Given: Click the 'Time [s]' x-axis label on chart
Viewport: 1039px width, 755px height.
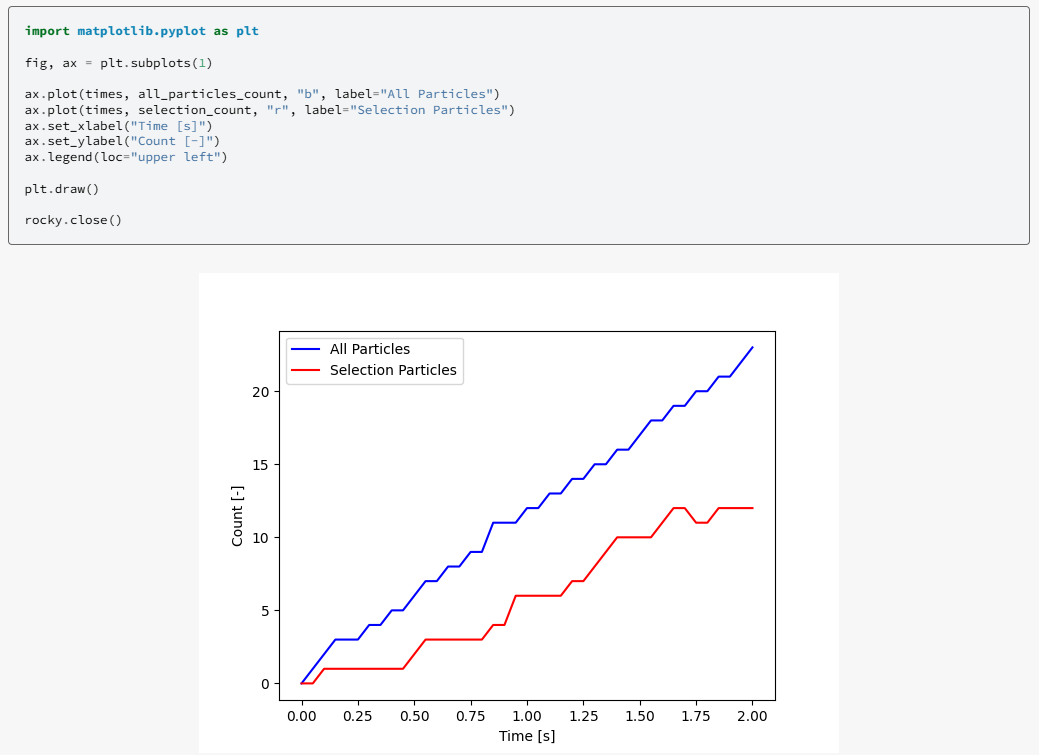Looking at the screenshot, I should [x=527, y=736].
